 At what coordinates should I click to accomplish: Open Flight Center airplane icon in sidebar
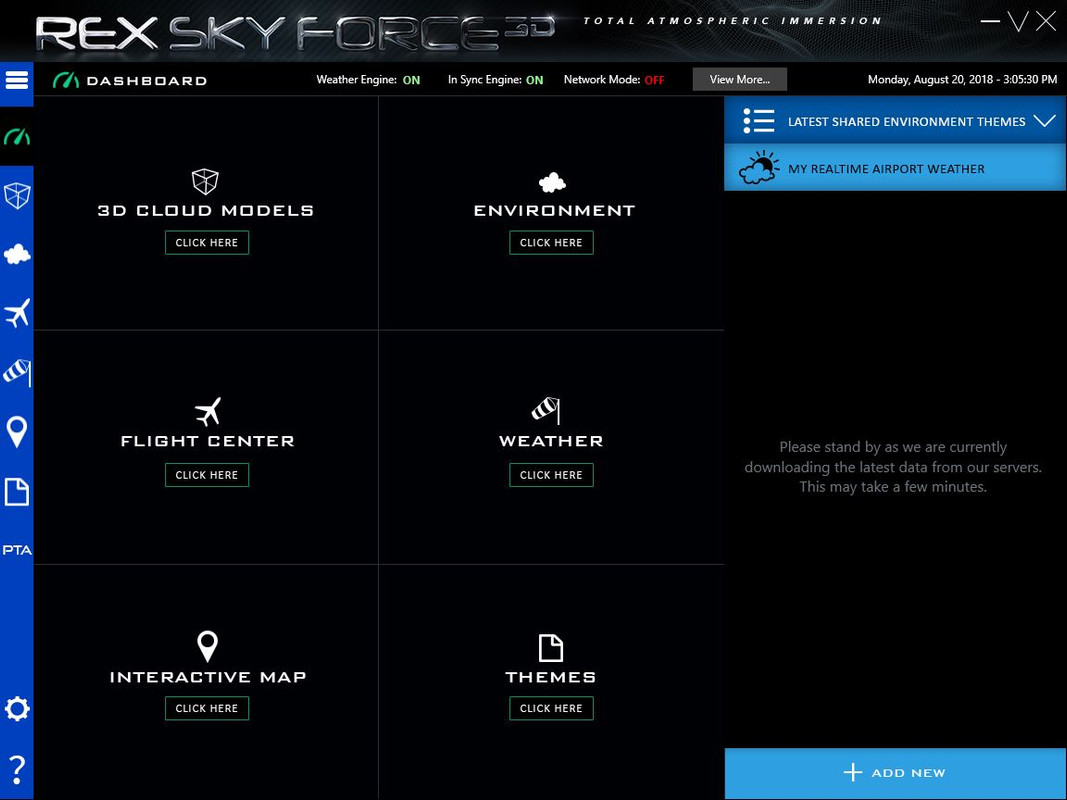point(16,313)
